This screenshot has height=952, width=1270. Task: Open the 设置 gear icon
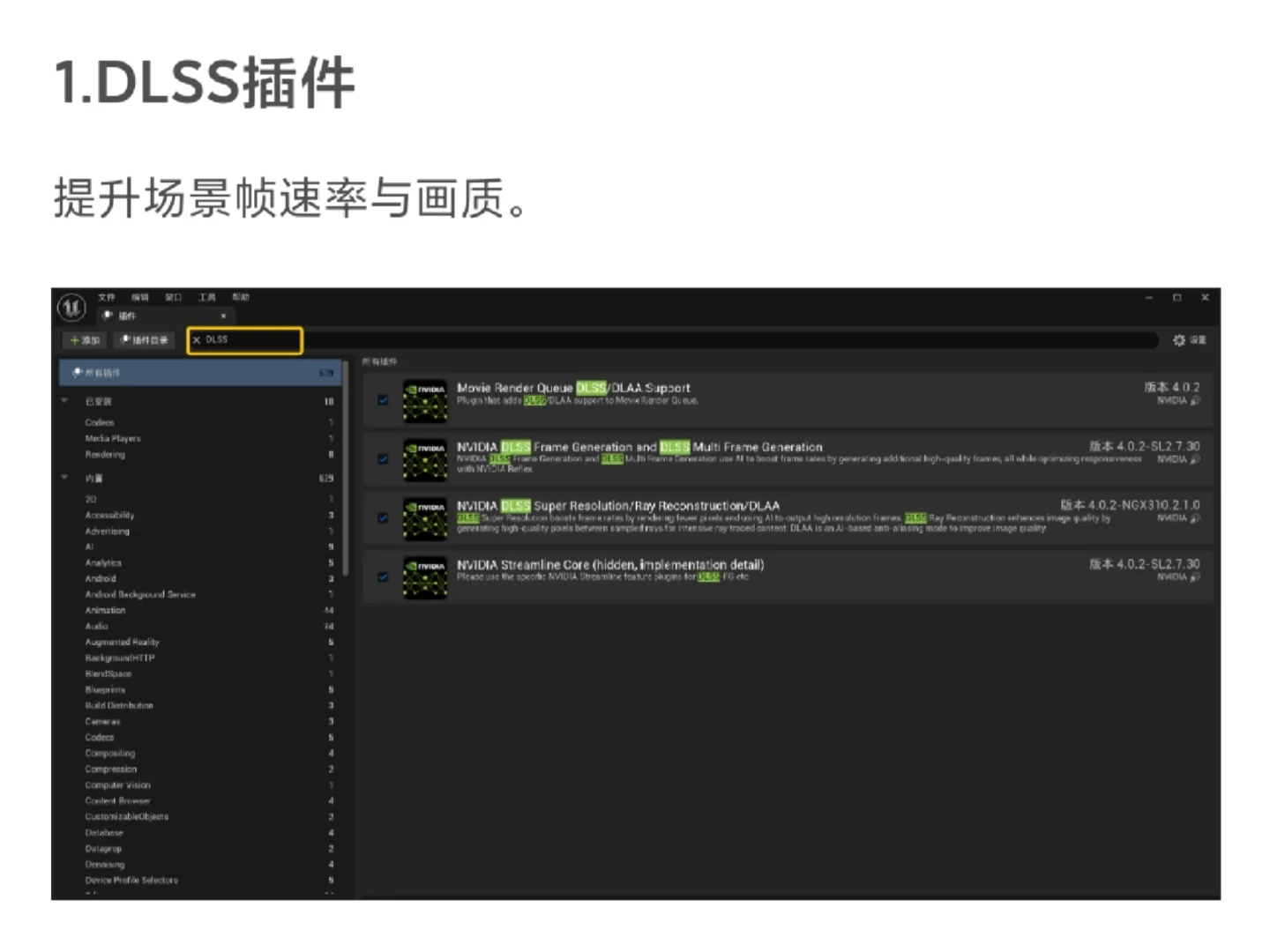[1178, 339]
